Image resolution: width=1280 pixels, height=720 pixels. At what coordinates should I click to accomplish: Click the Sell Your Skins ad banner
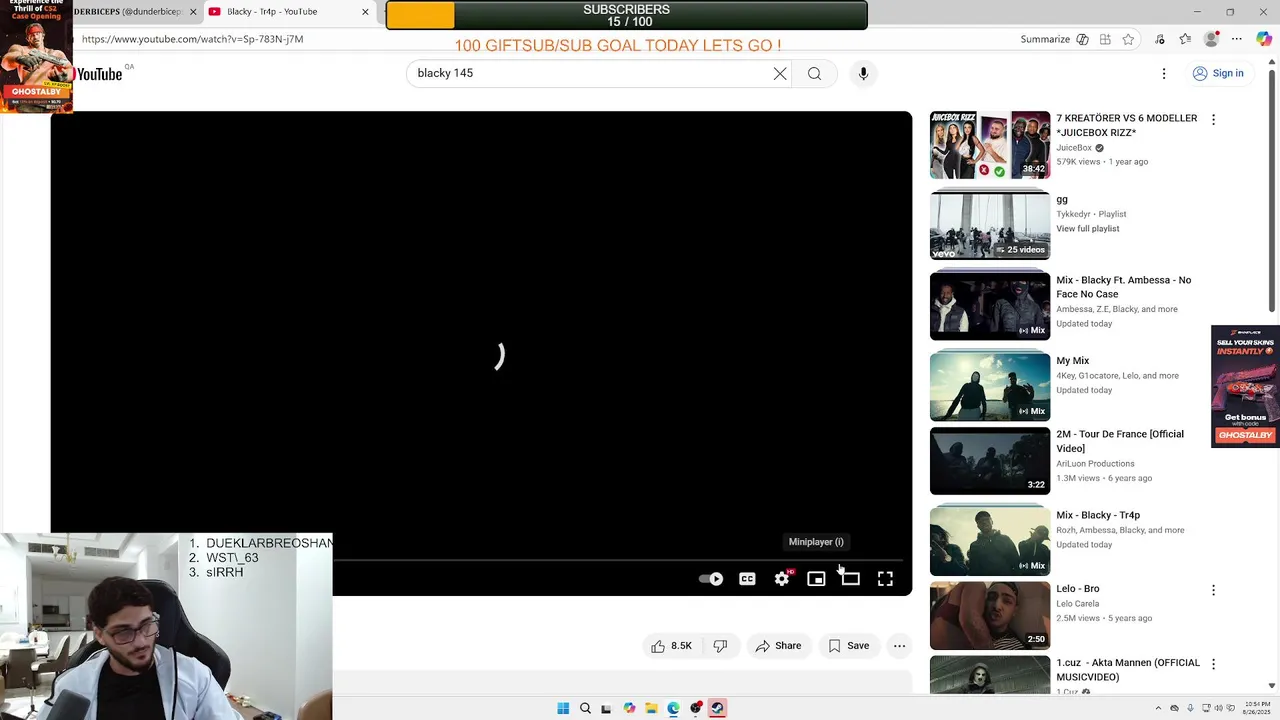(x=1245, y=386)
